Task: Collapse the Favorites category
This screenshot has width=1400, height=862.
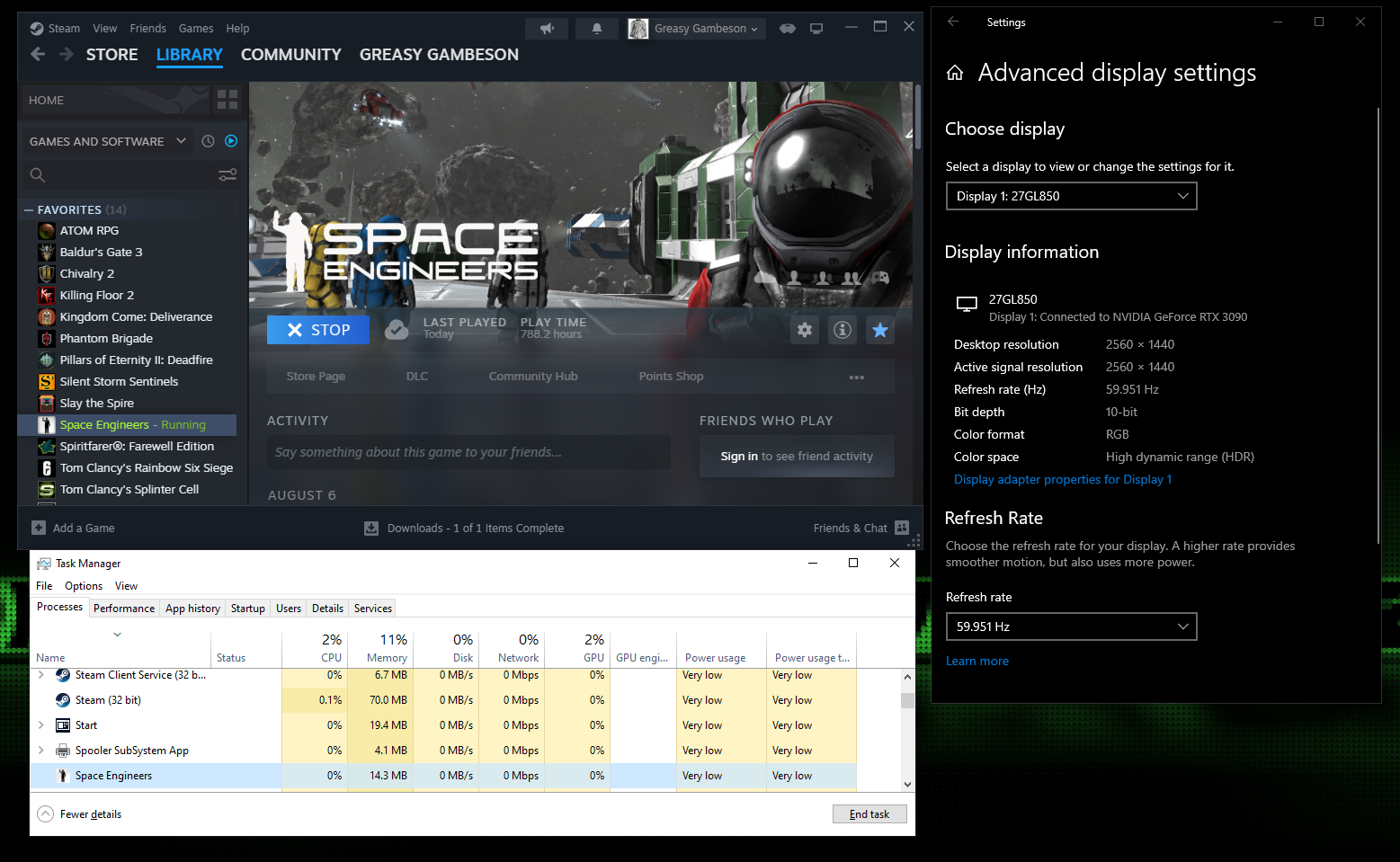Action: tap(29, 210)
